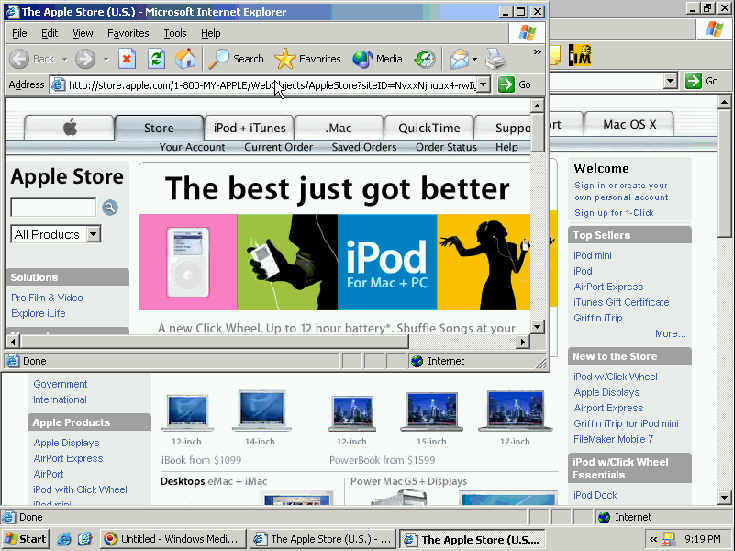735x551 pixels.
Task: Click the AIM icon in back window toolbar
Action: point(580,55)
